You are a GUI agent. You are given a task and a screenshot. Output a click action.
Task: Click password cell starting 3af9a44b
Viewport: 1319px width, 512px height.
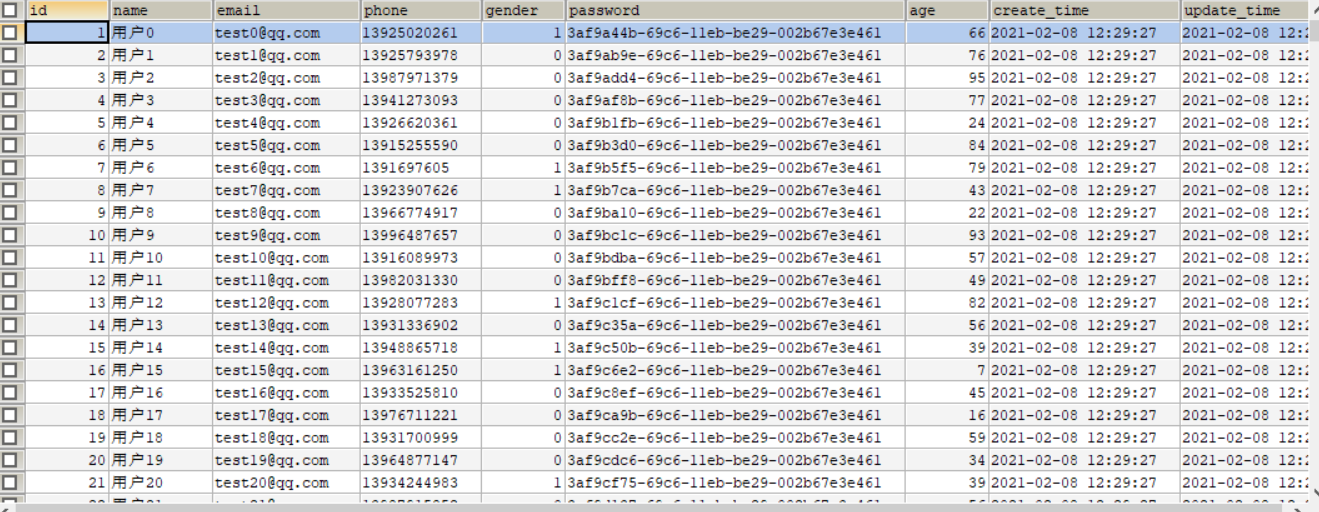(736, 33)
